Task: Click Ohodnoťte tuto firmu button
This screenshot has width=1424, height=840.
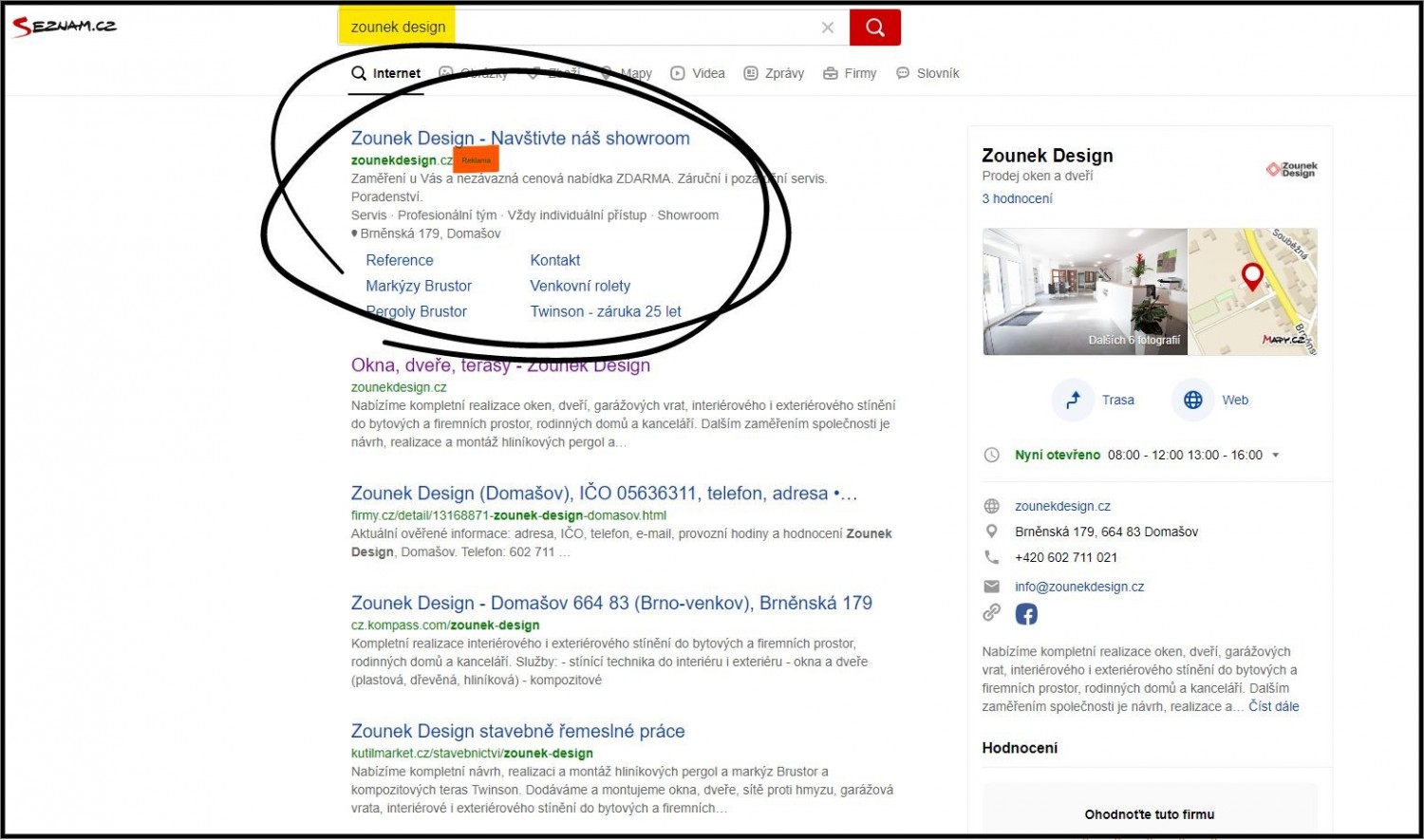Action: click(1150, 813)
